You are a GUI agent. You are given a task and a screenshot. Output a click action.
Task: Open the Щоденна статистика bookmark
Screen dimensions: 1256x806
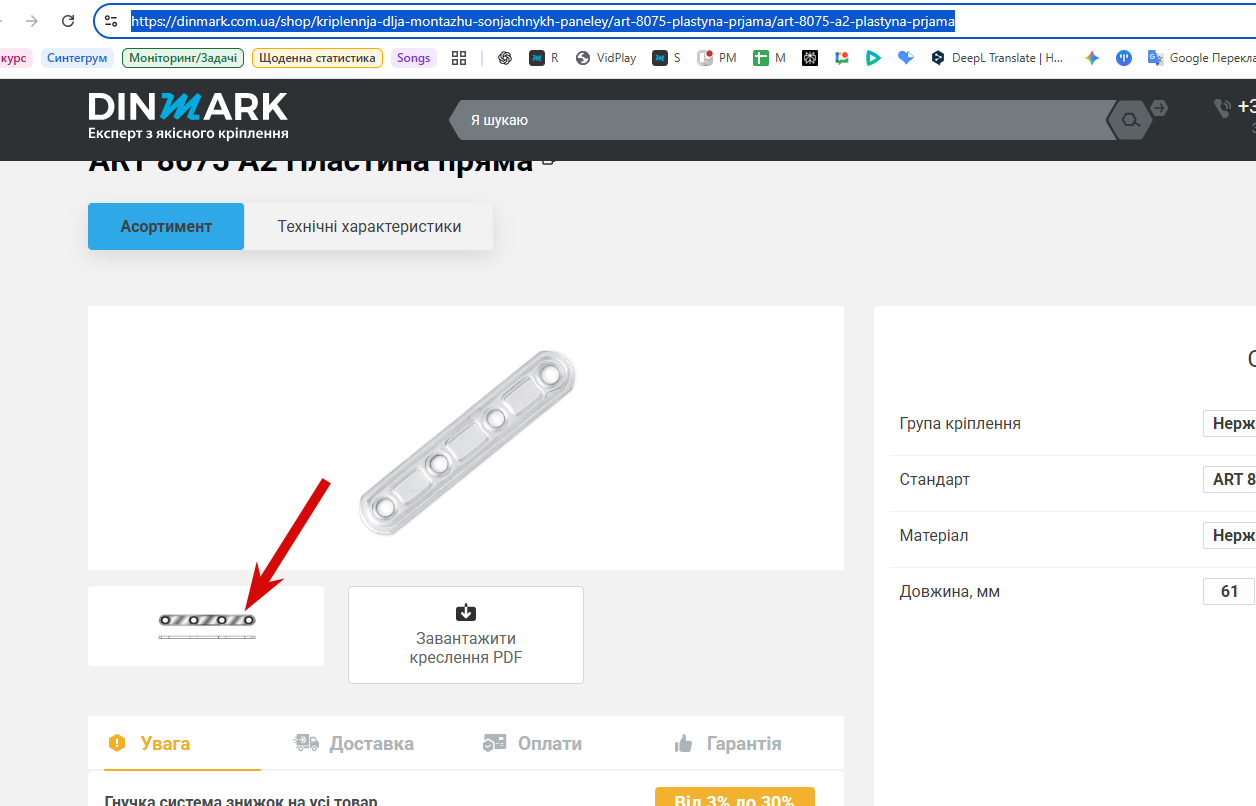coord(317,58)
